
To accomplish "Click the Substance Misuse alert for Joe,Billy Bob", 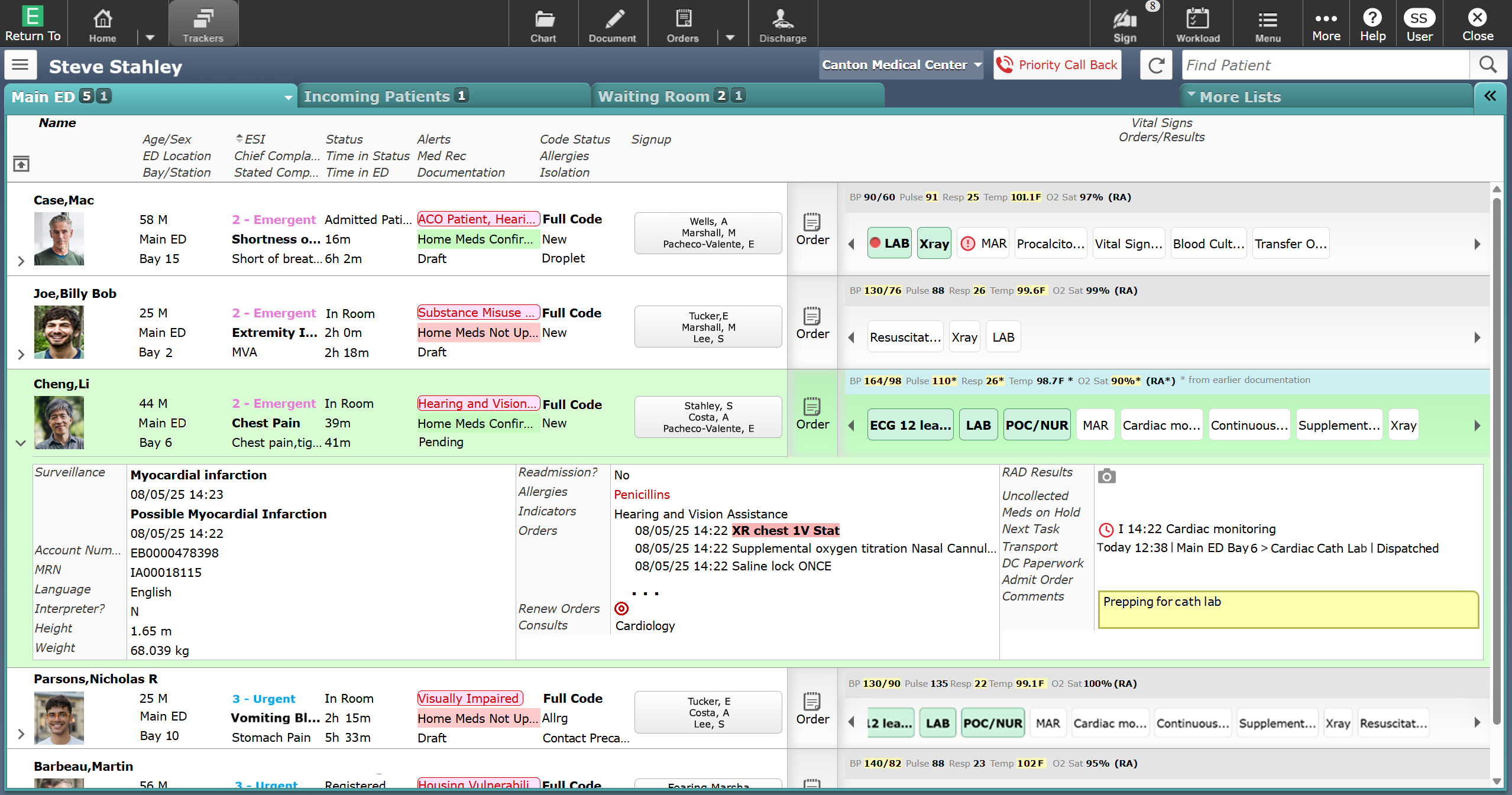I will pos(478,312).
